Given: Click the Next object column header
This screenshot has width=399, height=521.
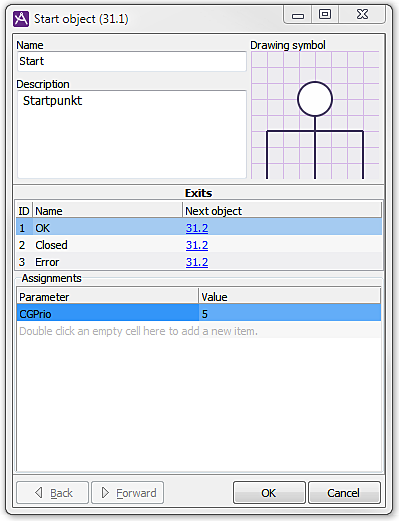Looking at the screenshot, I should click(x=282, y=211).
